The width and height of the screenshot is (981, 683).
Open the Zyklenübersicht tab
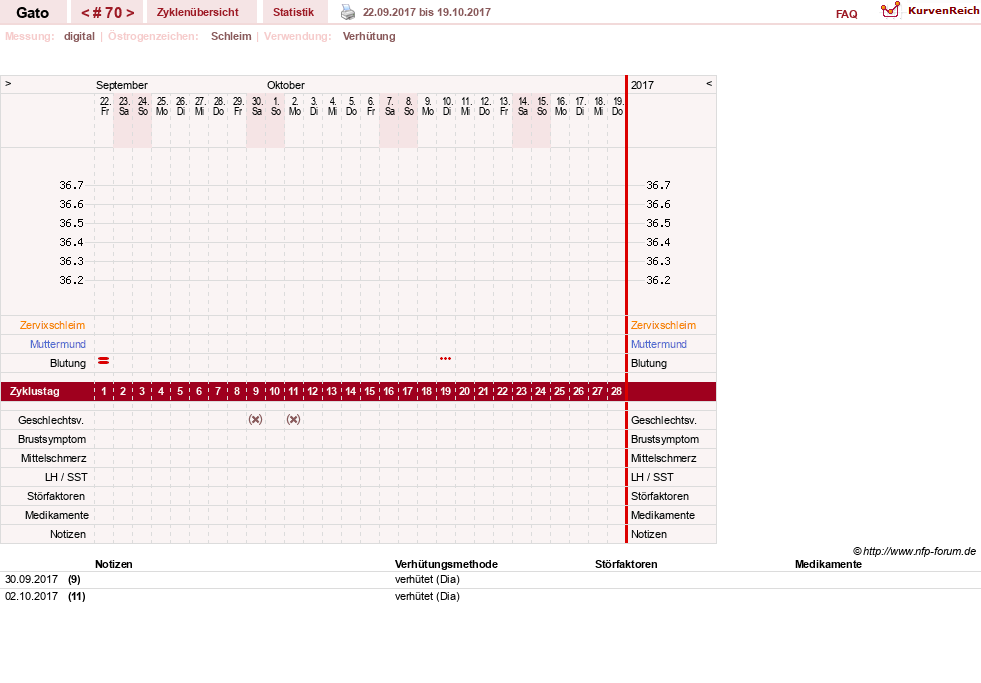tap(198, 12)
